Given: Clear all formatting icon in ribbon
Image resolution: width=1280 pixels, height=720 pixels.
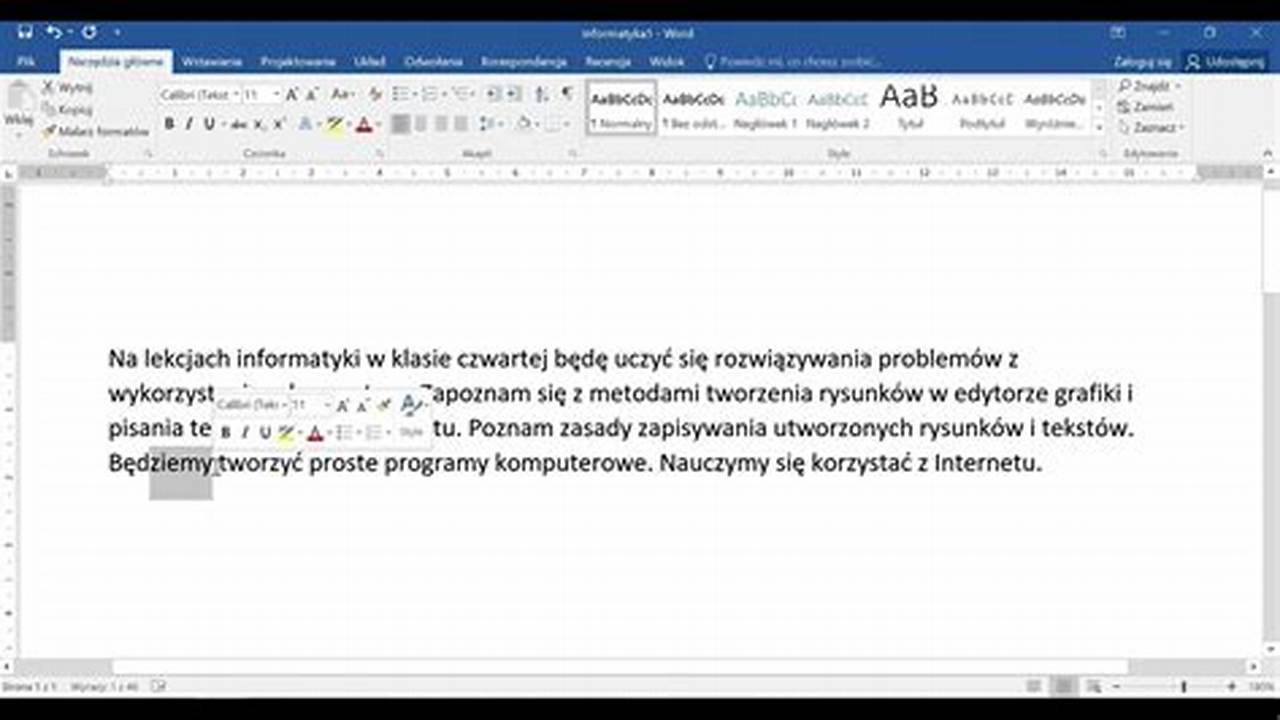Looking at the screenshot, I should (x=376, y=94).
